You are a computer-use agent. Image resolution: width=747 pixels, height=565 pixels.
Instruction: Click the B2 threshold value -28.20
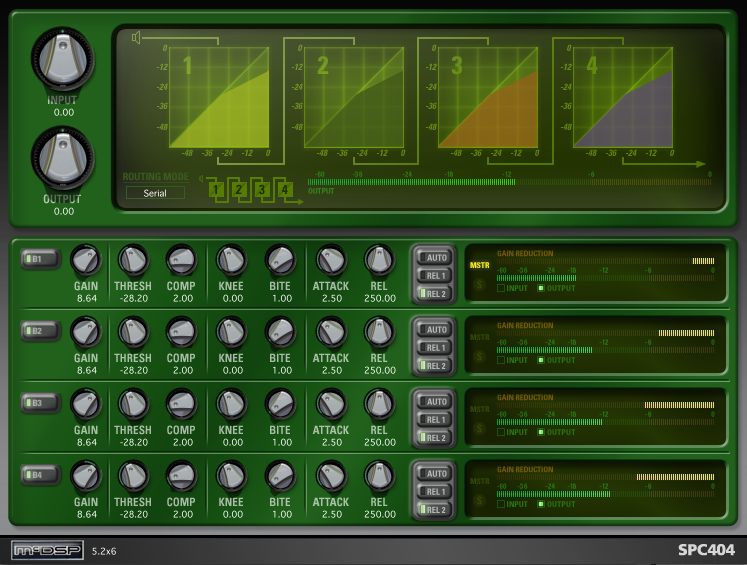(x=133, y=371)
